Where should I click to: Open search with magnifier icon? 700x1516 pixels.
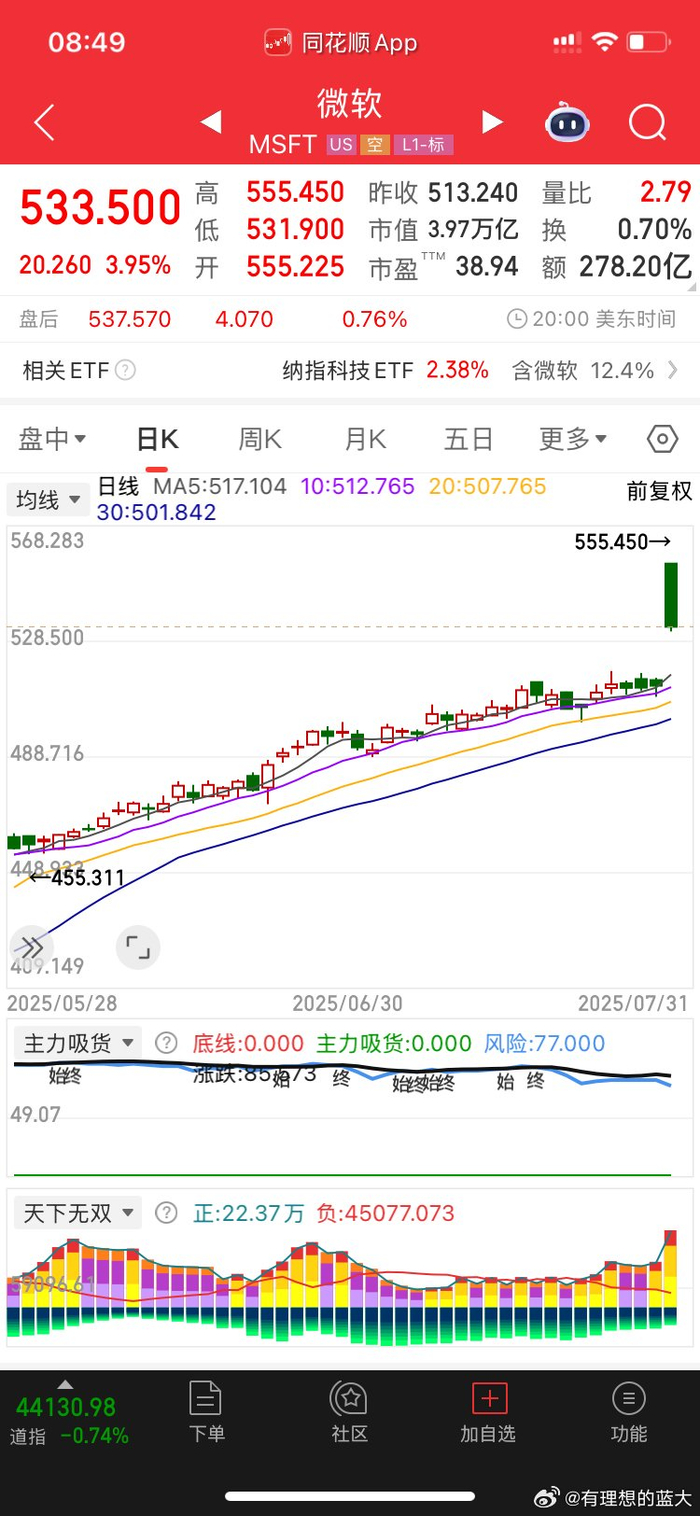point(647,123)
